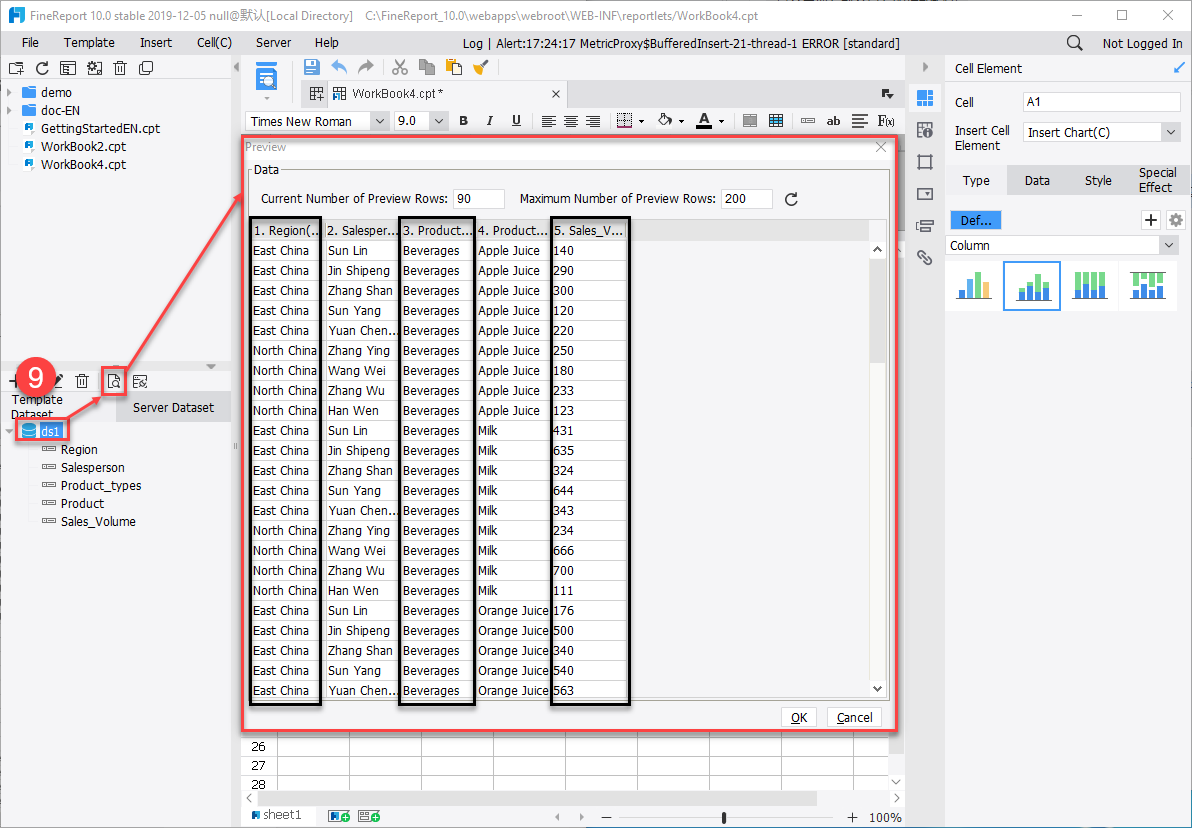Open the hyperlink panel icon
1192x828 pixels.
[x=924, y=257]
